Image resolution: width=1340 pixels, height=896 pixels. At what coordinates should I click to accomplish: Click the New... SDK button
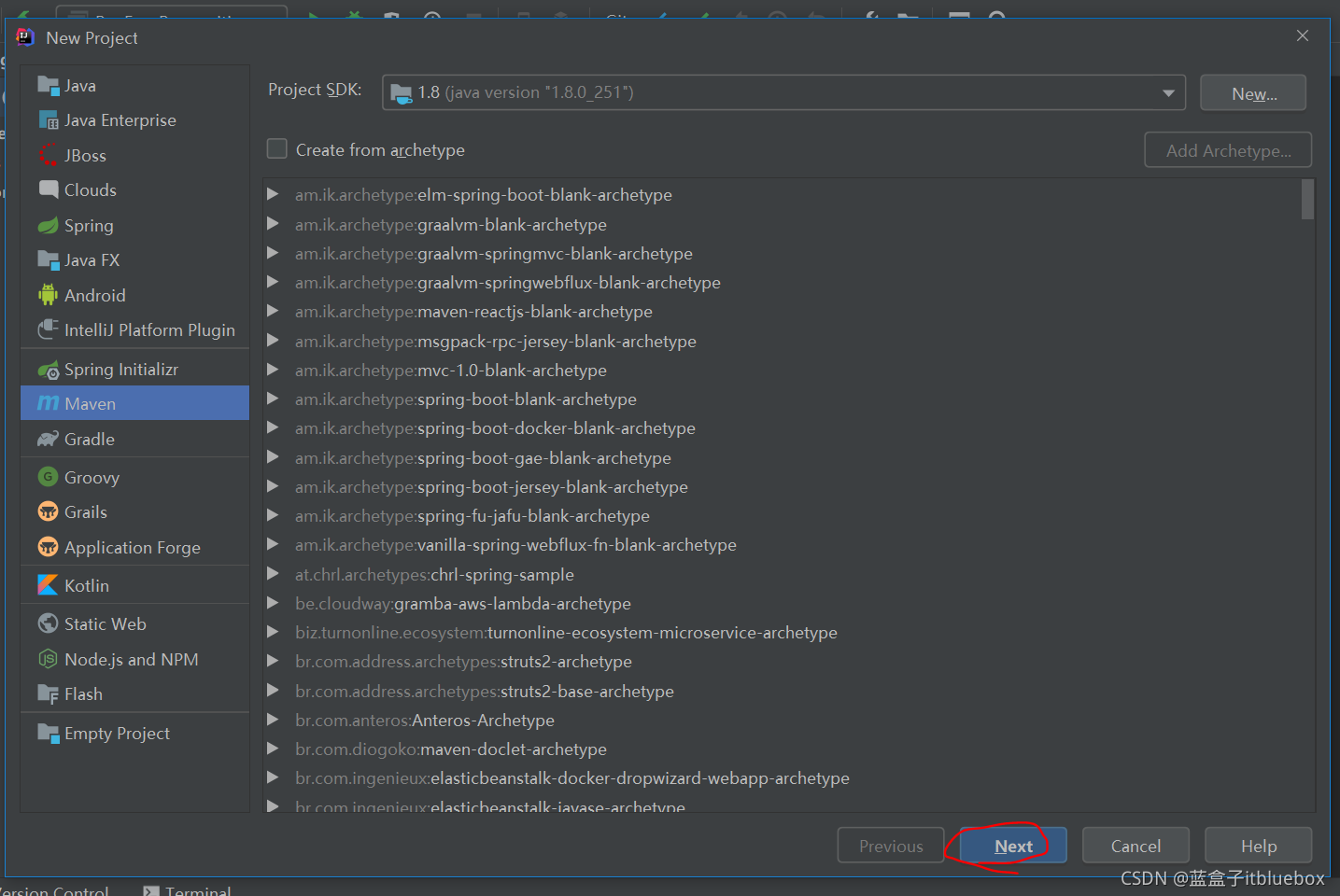click(x=1253, y=93)
